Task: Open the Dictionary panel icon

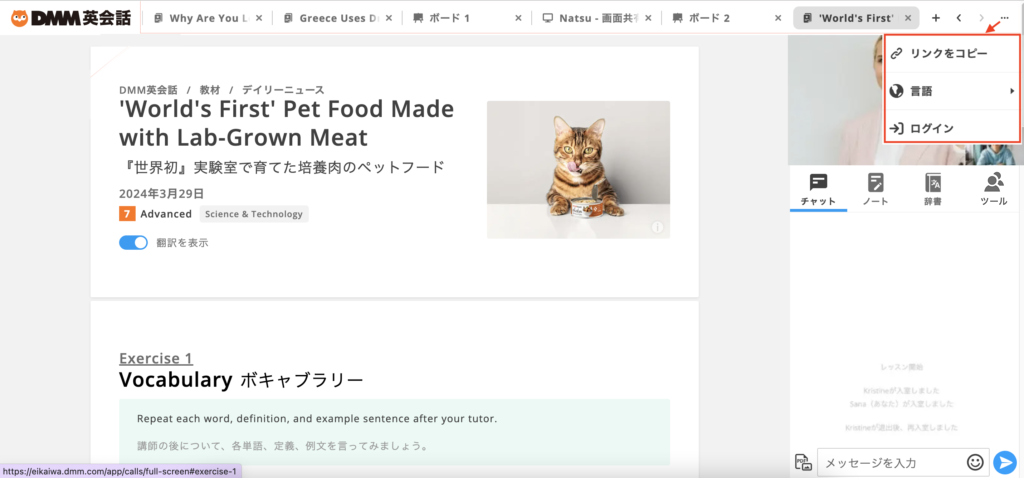Action: click(x=933, y=188)
